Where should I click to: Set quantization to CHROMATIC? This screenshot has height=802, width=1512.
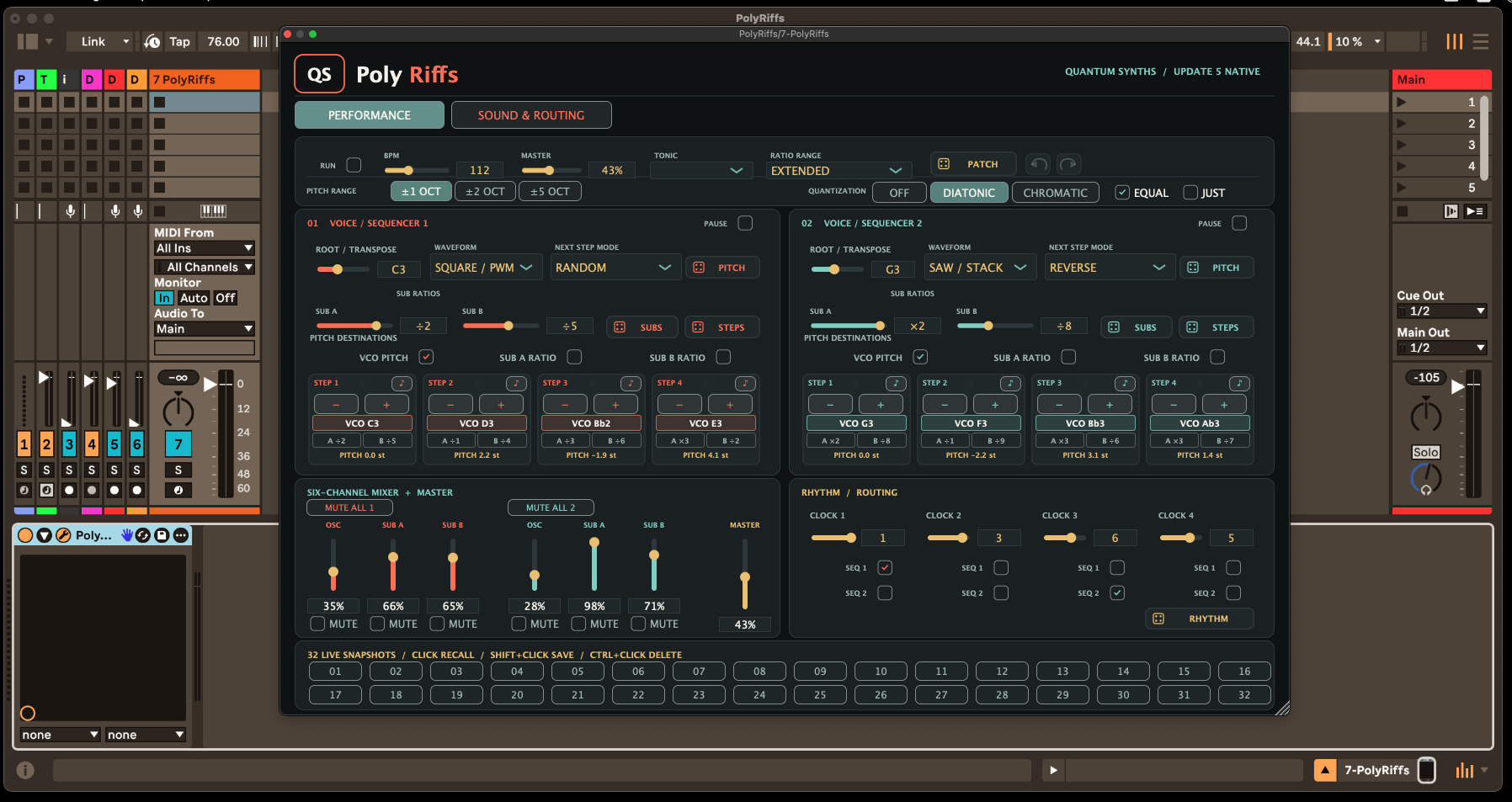point(1056,193)
